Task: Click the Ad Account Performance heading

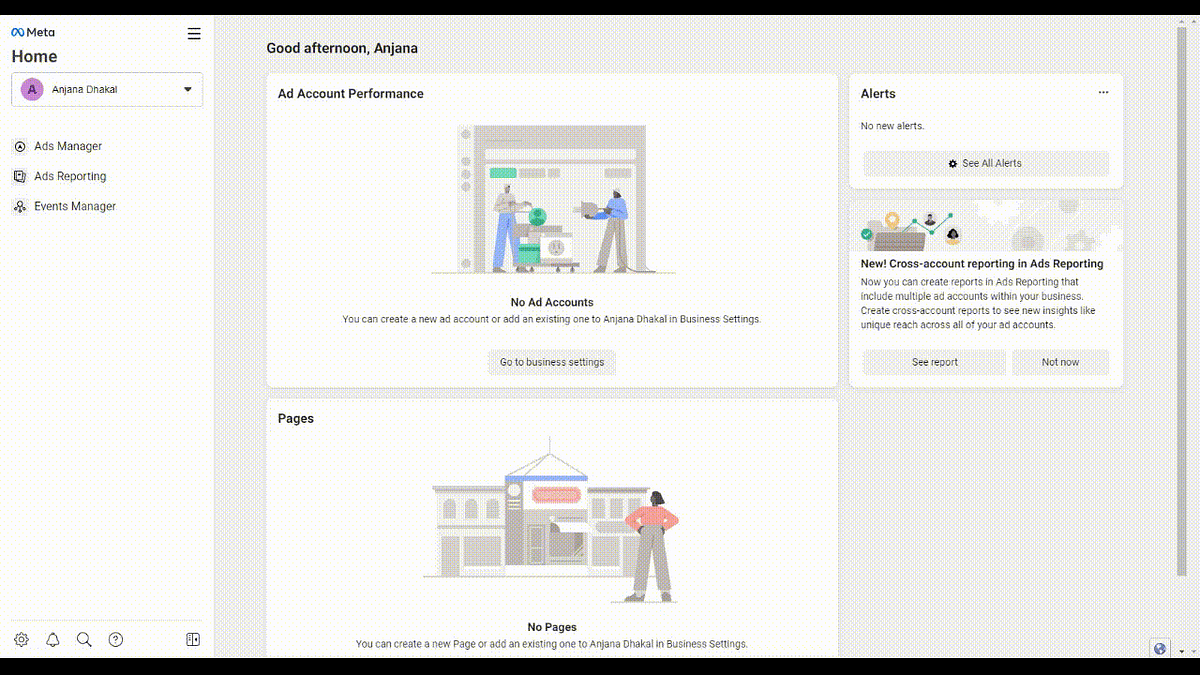Action: click(x=351, y=94)
